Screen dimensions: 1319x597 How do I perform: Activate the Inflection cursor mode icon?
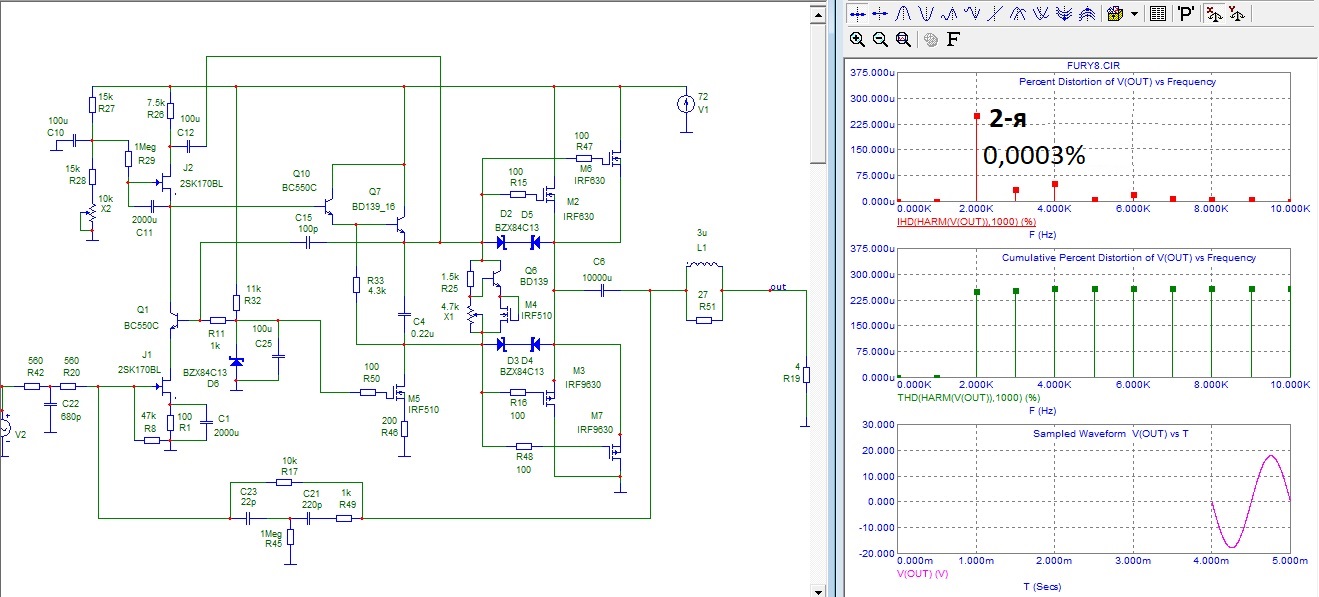(x=994, y=14)
